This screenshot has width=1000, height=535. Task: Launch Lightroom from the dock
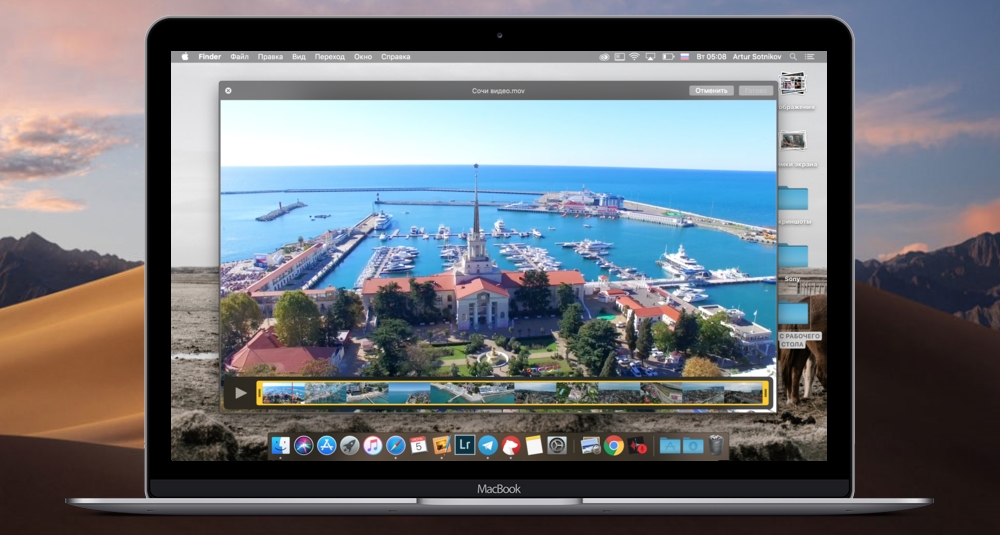(x=464, y=445)
